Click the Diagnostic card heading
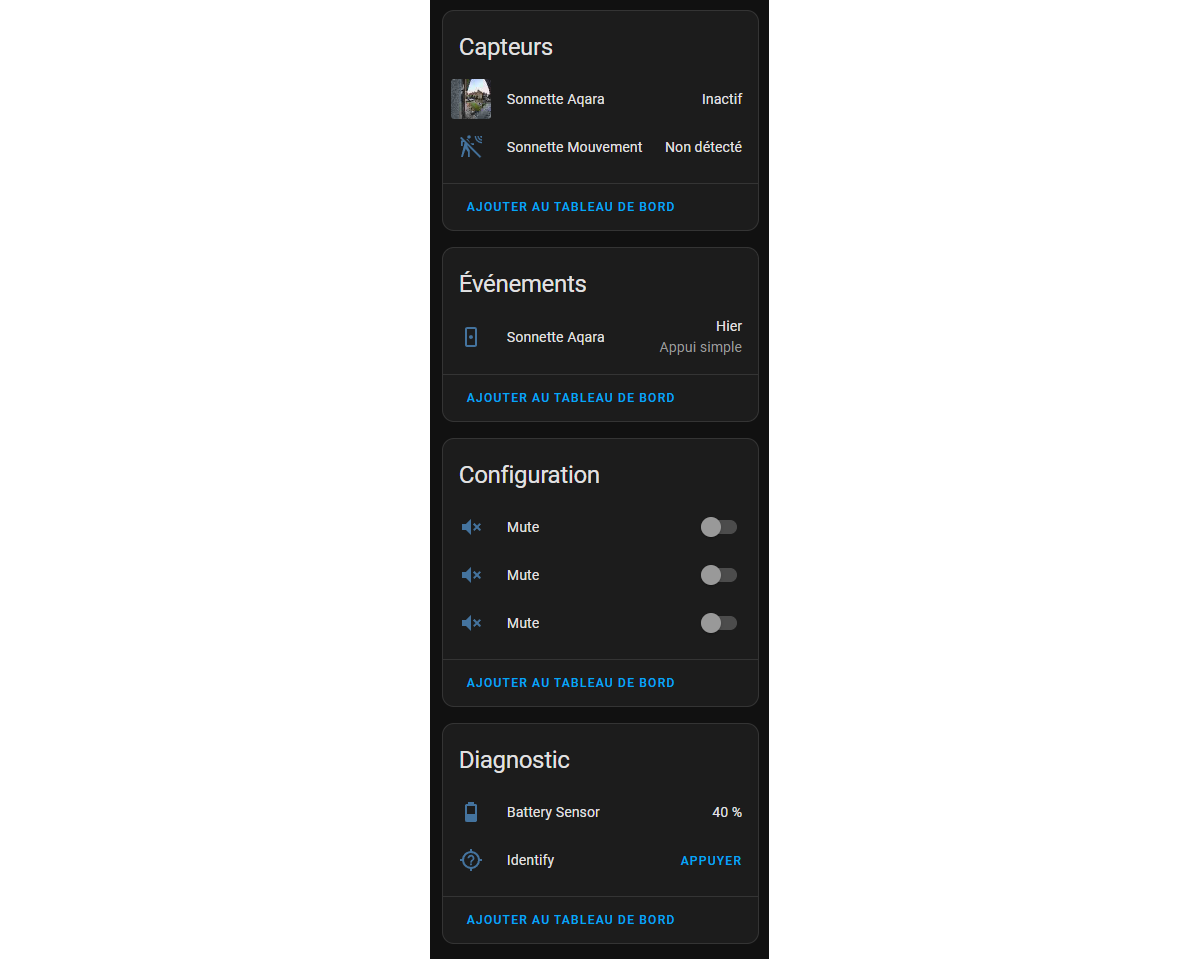 pyautogui.click(x=514, y=760)
